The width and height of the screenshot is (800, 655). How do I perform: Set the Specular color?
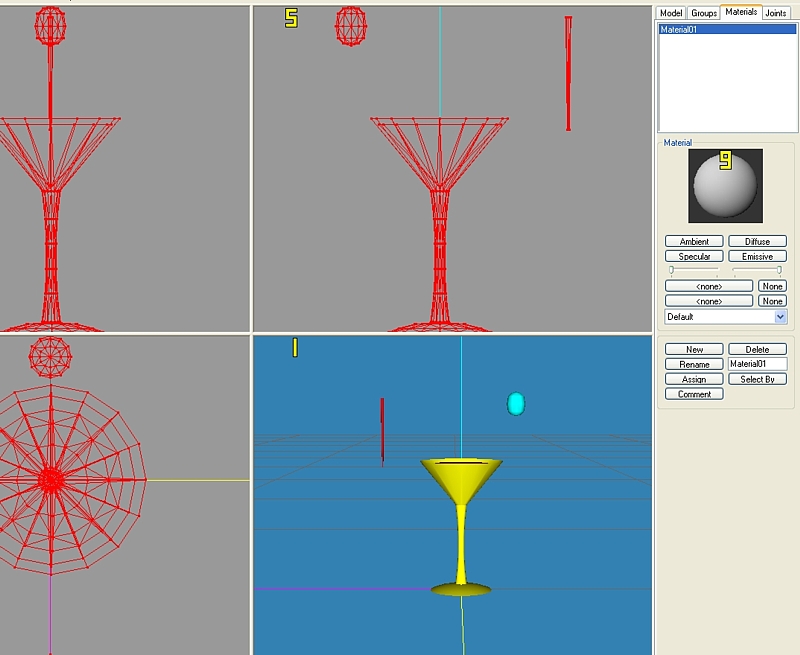(x=694, y=257)
